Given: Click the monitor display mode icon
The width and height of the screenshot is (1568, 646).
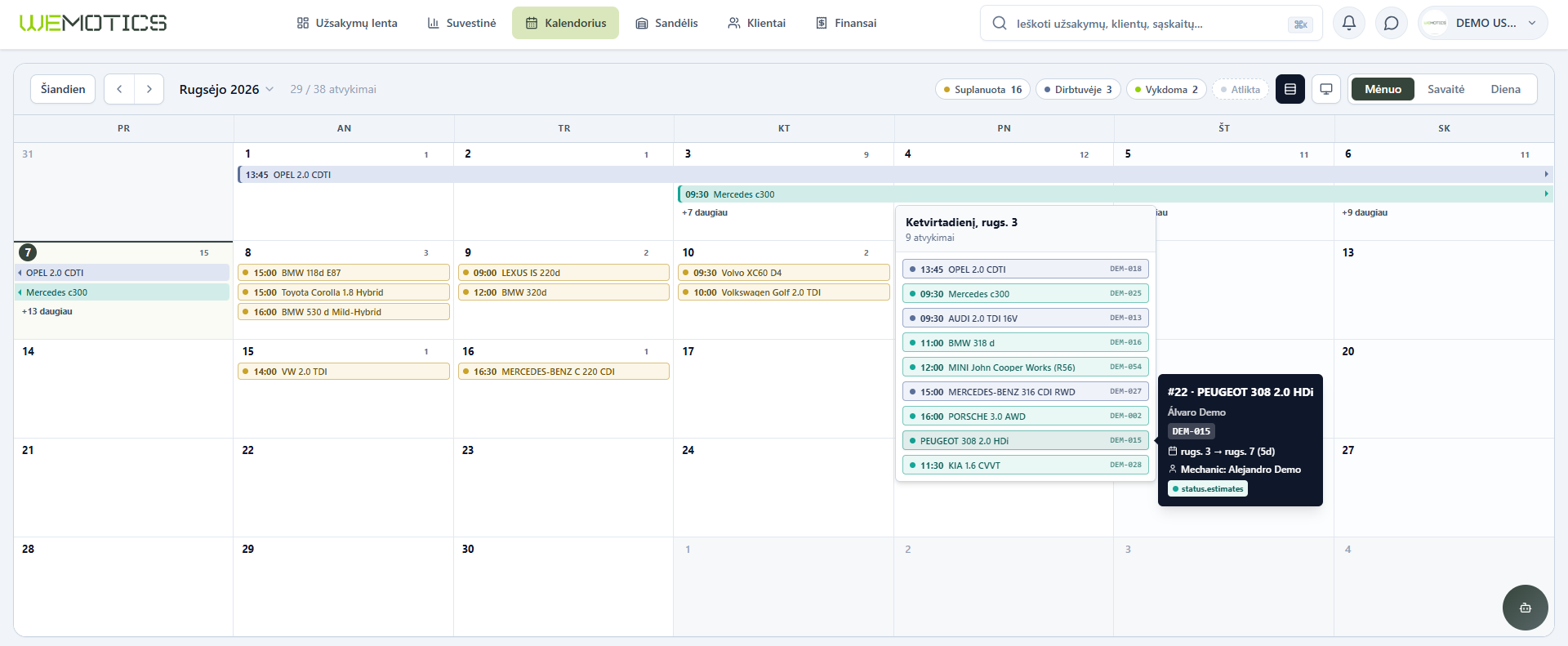Looking at the screenshot, I should [1326, 89].
